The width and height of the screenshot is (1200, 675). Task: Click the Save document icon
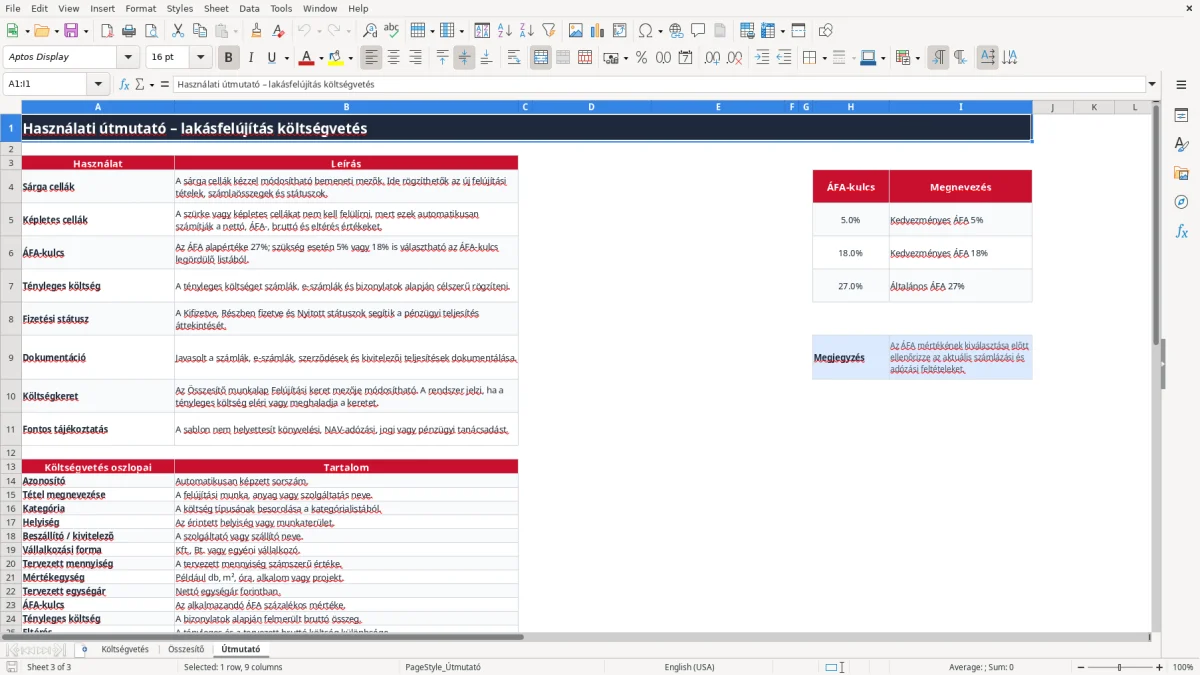tap(70, 31)
